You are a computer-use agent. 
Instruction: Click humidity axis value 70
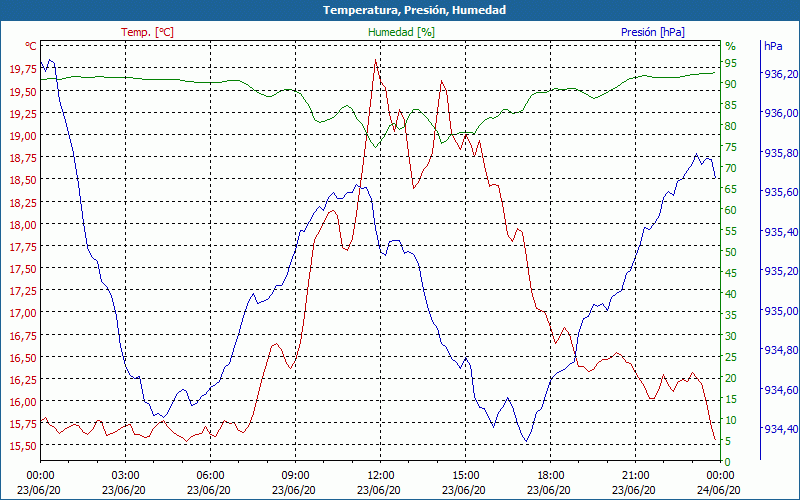click(731, 168)
